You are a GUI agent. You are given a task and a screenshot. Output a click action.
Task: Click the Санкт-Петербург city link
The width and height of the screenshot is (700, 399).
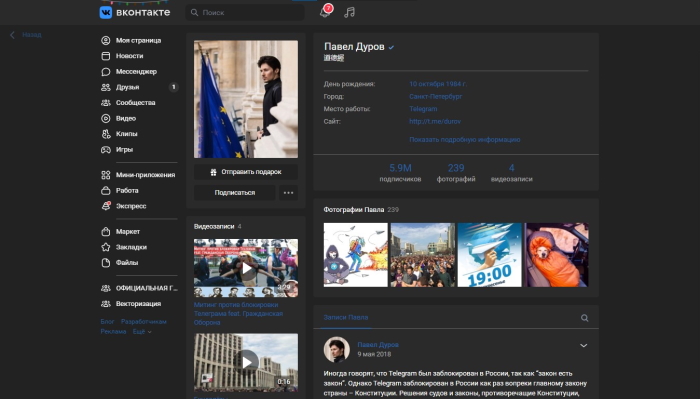pyautogui.click(x=436, y=96)
